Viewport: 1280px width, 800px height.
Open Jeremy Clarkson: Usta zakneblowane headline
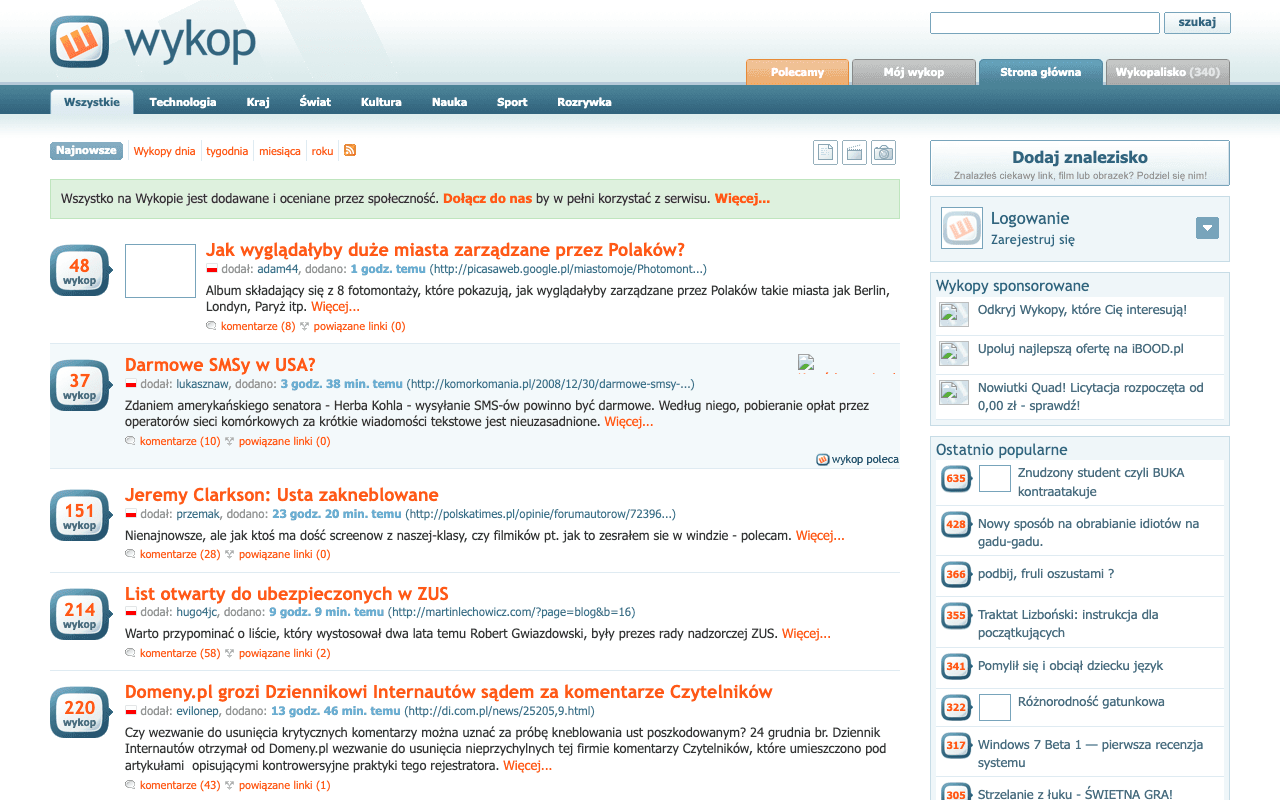click(x=282, y=495)
